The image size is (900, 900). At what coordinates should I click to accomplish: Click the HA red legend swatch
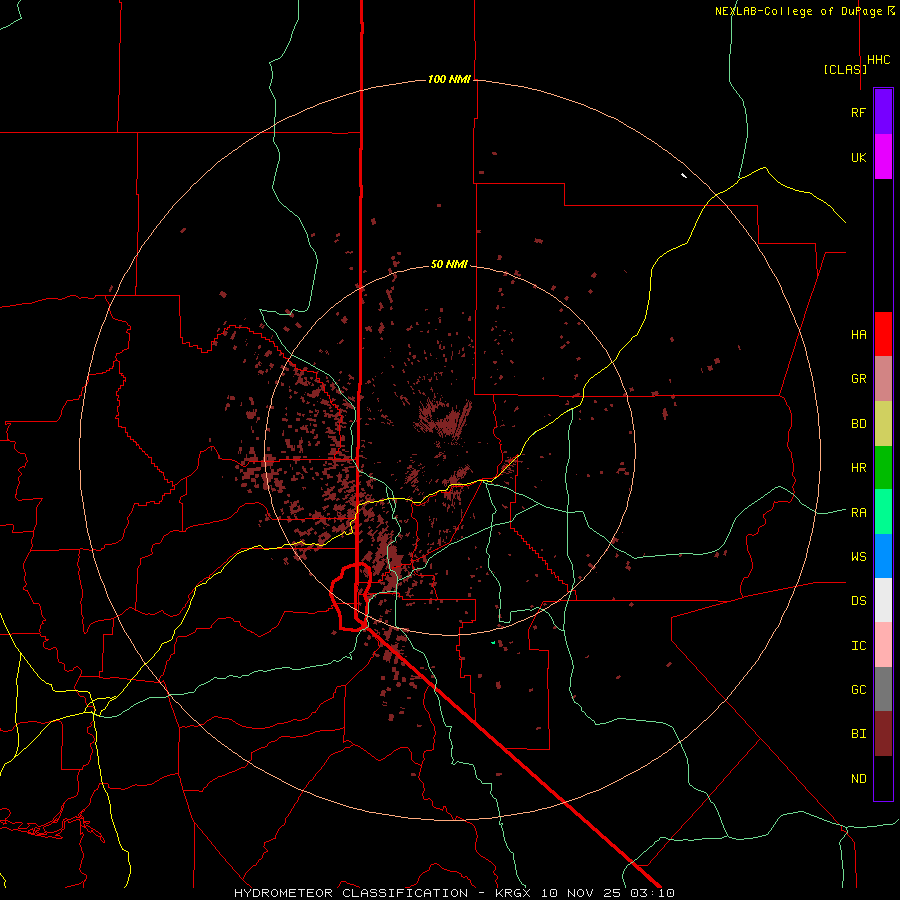[x=883, y=334]
